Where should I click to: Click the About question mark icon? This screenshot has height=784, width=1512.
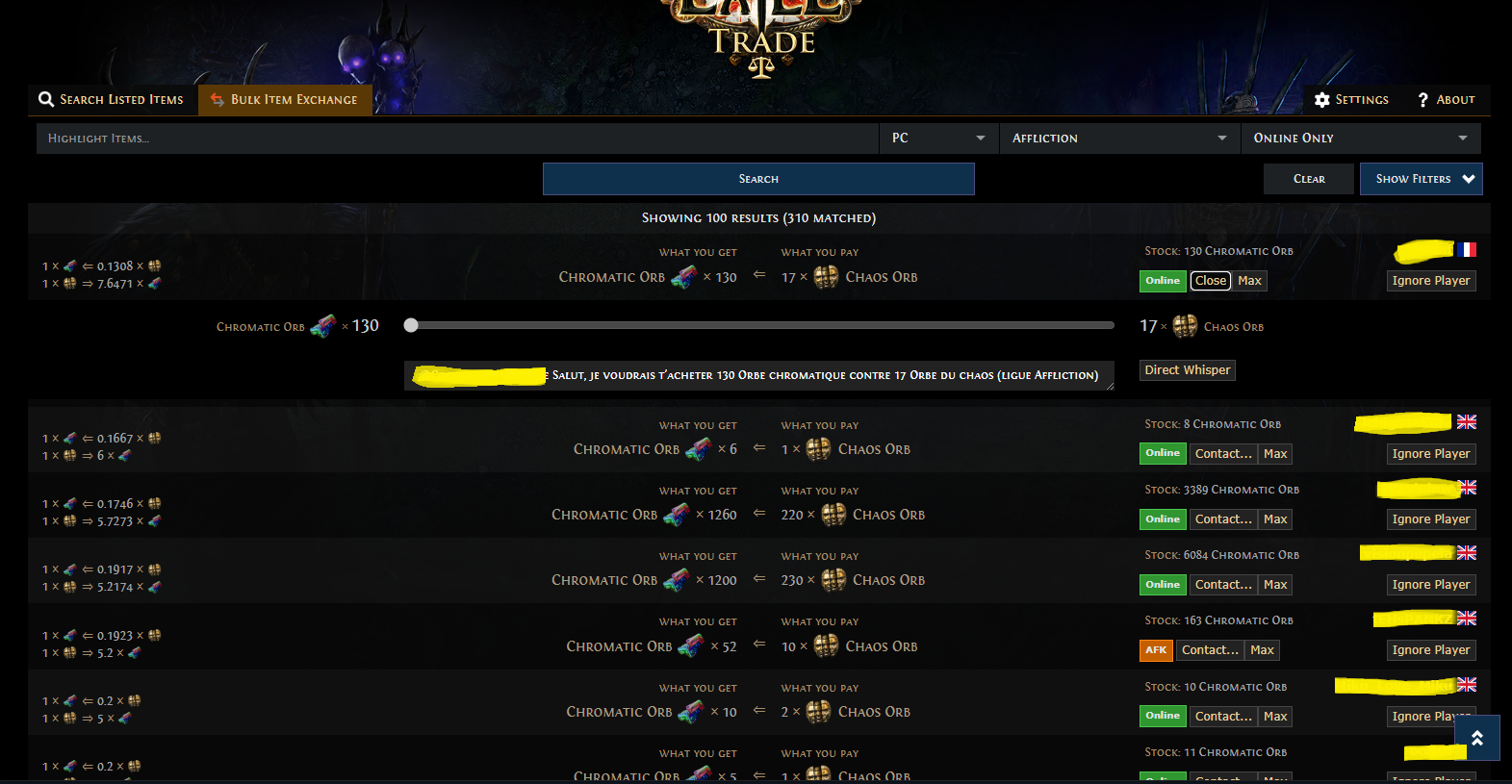point(1422,100)
